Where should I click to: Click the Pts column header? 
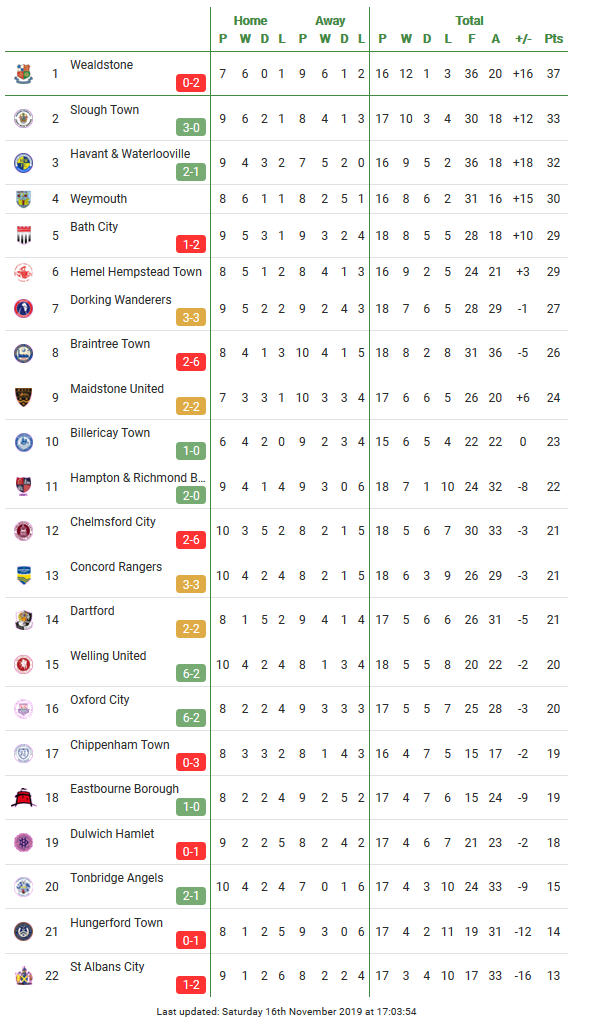tap(553, 39)
